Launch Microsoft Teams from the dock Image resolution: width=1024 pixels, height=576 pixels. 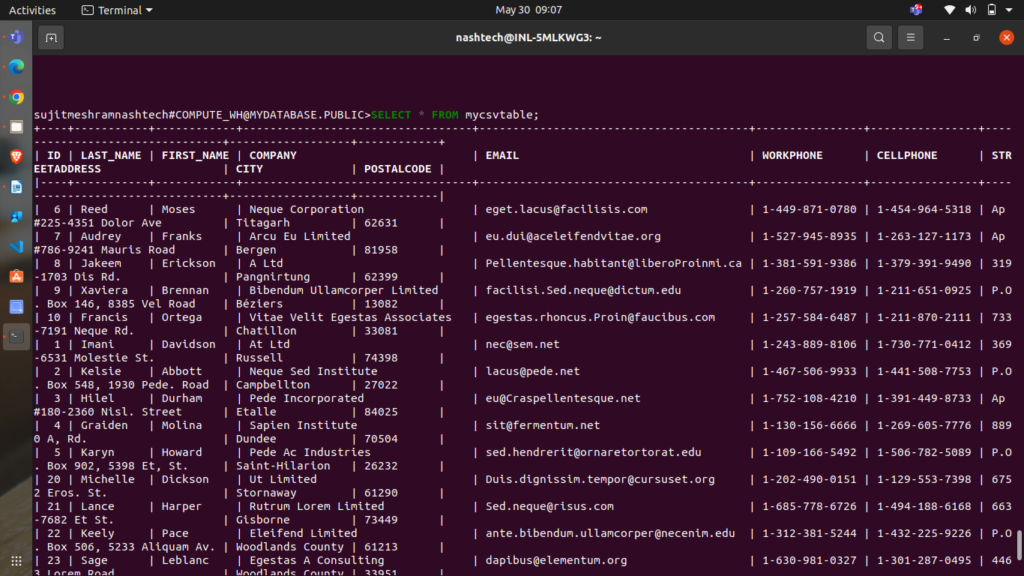tap(16, 38)
